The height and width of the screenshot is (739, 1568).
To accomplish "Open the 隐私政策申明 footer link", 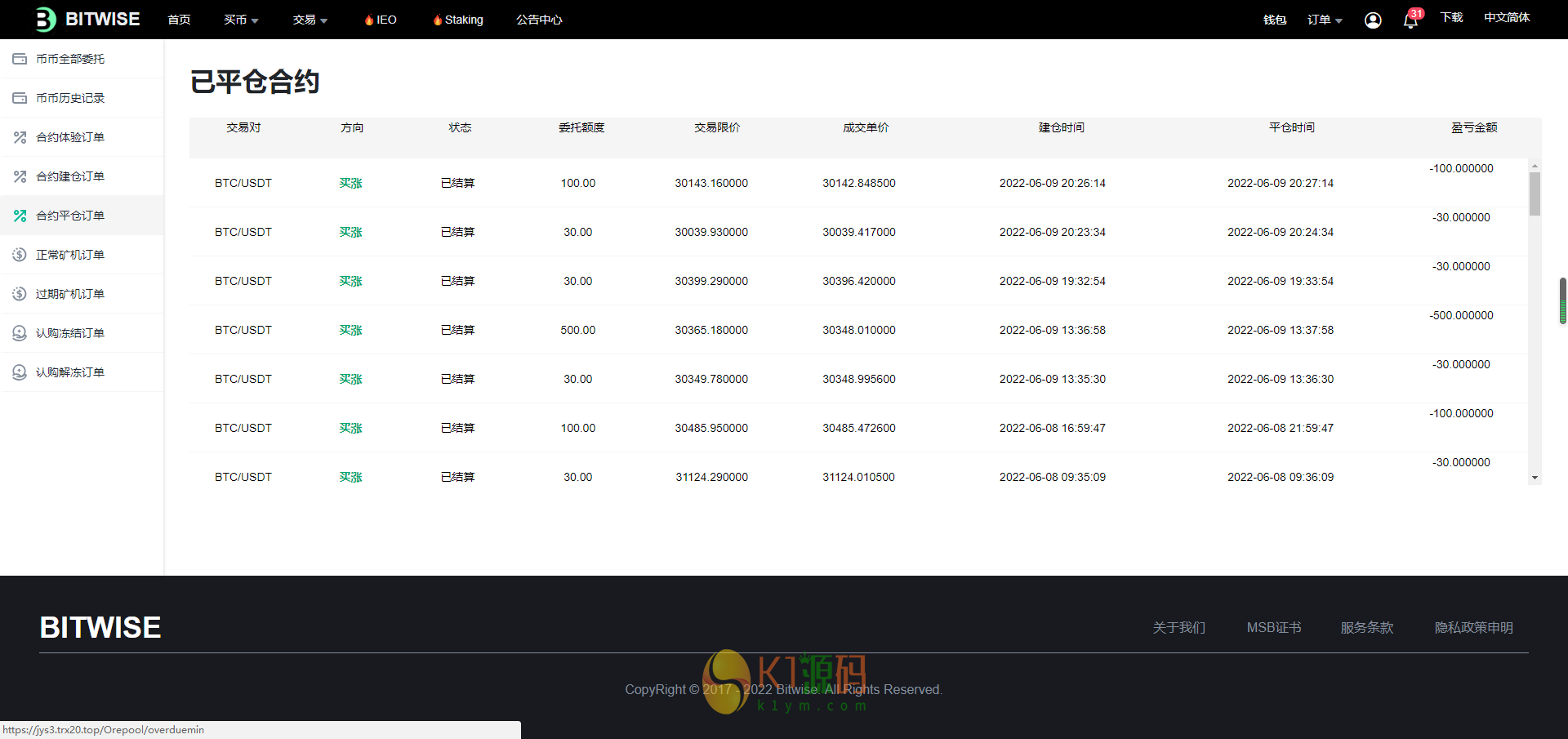I will (1474, 628).
